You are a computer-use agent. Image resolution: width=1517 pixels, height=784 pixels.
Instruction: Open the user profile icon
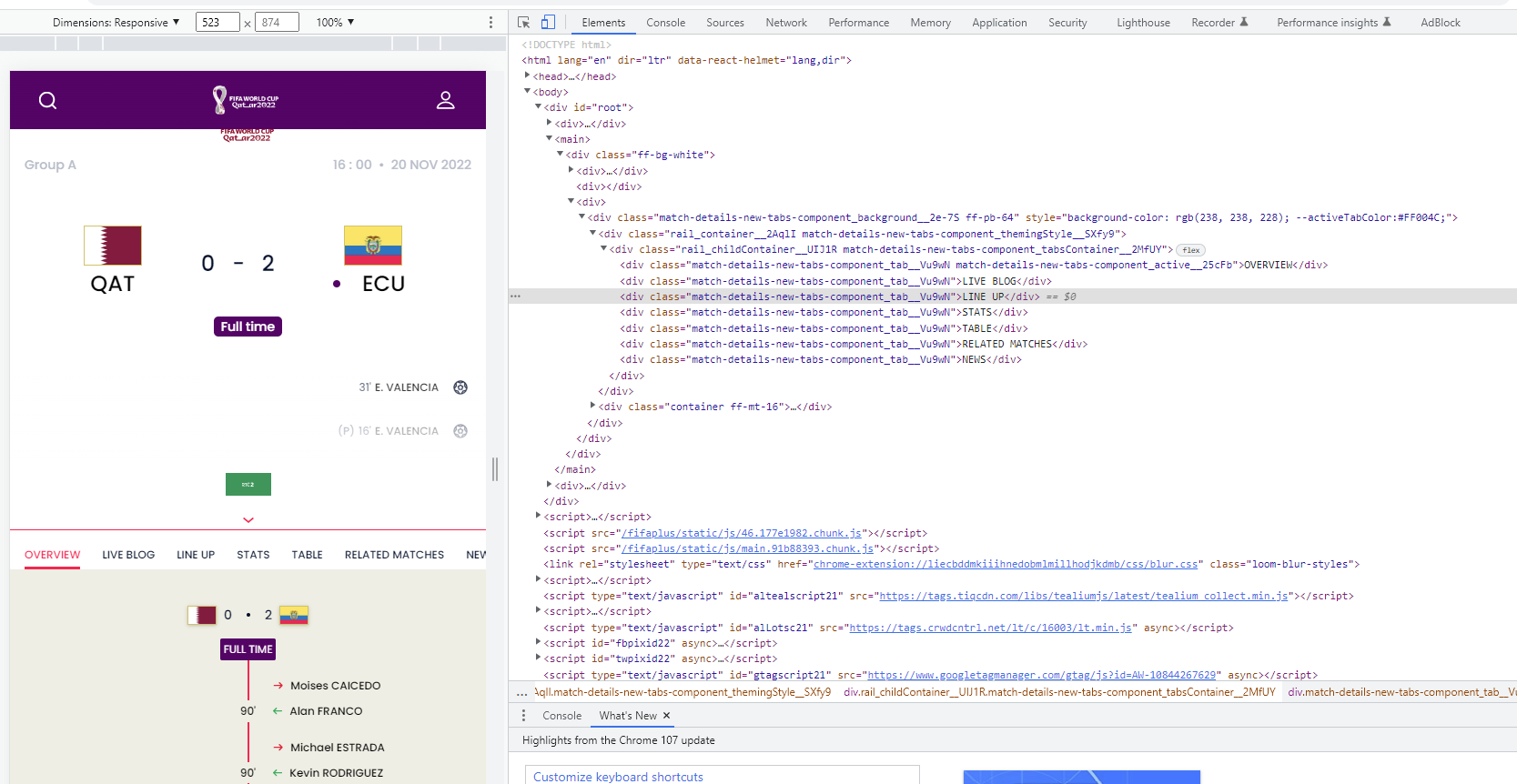(x=446, y=100)
